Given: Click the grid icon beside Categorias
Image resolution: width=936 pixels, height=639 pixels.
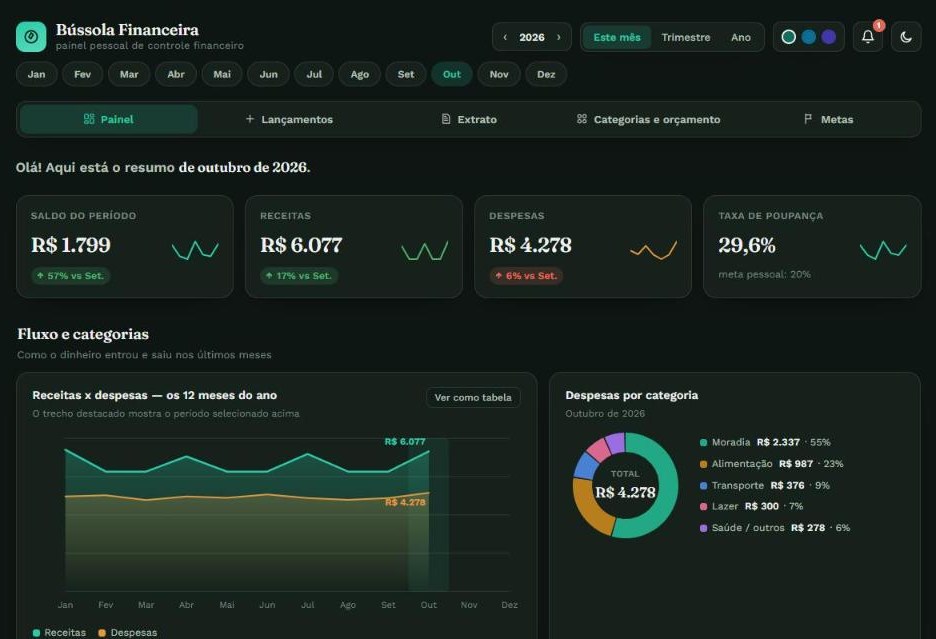Looking at the screenshot, I should click(581, 119).
